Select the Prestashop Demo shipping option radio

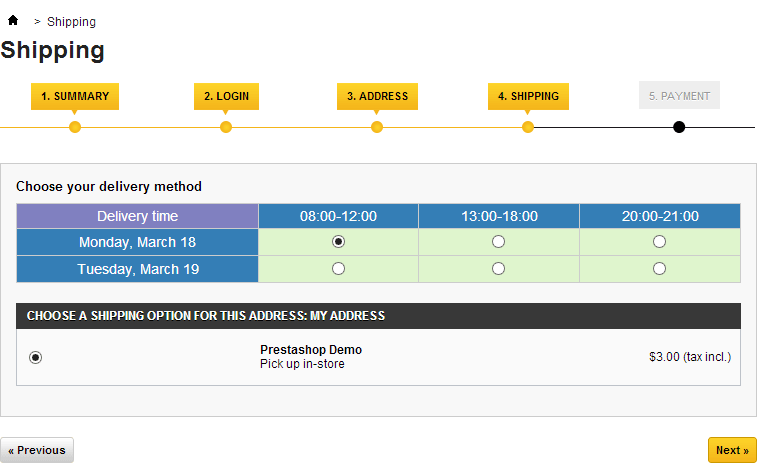35,357
